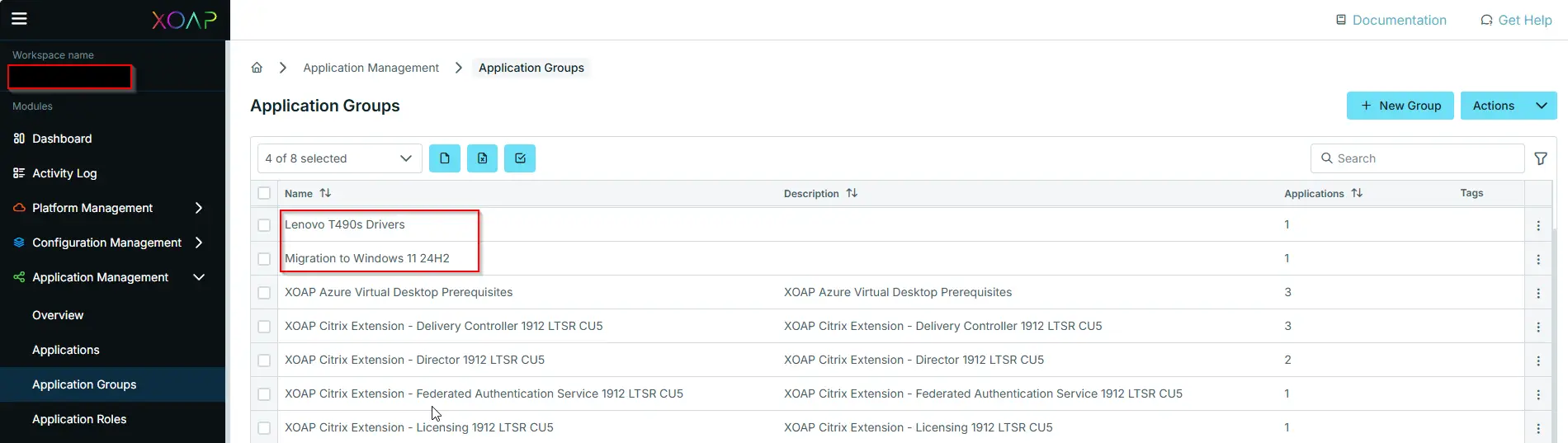The image size is (1568, 443).
Task: Select XOAP Azure Virtual Desktop Prerequisites checkbox
Action: pyautogui.click(x=264, y=293)
